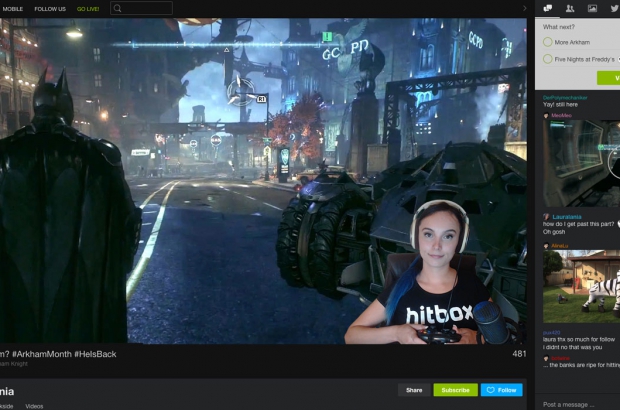
Task: Click 'laura thx so much for follow' message
Action: (579, 339)
